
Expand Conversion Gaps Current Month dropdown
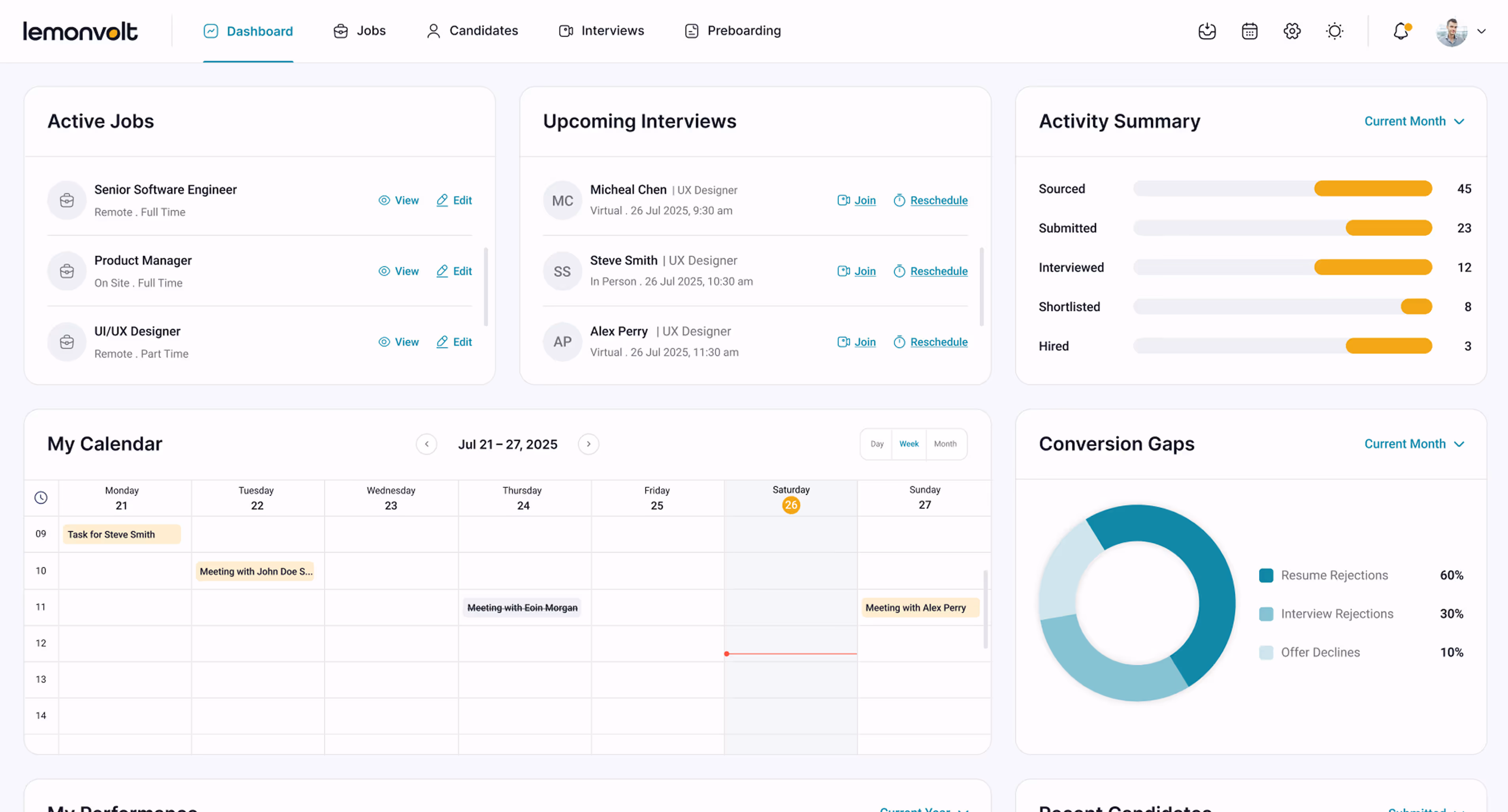[x=1414, y=445]
